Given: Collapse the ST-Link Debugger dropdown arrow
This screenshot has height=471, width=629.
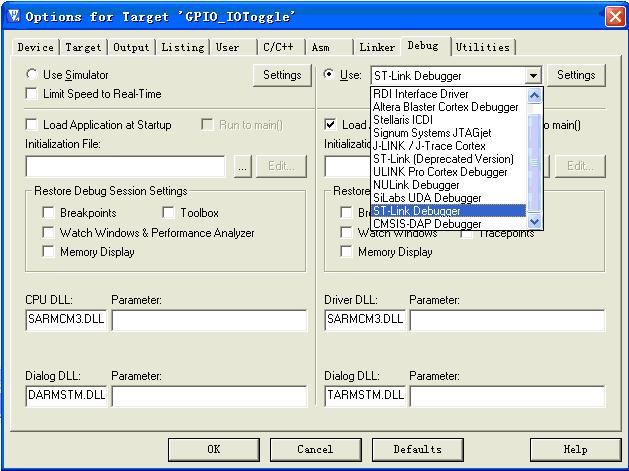Looking at the screenshot, I should tap(533, 75).
